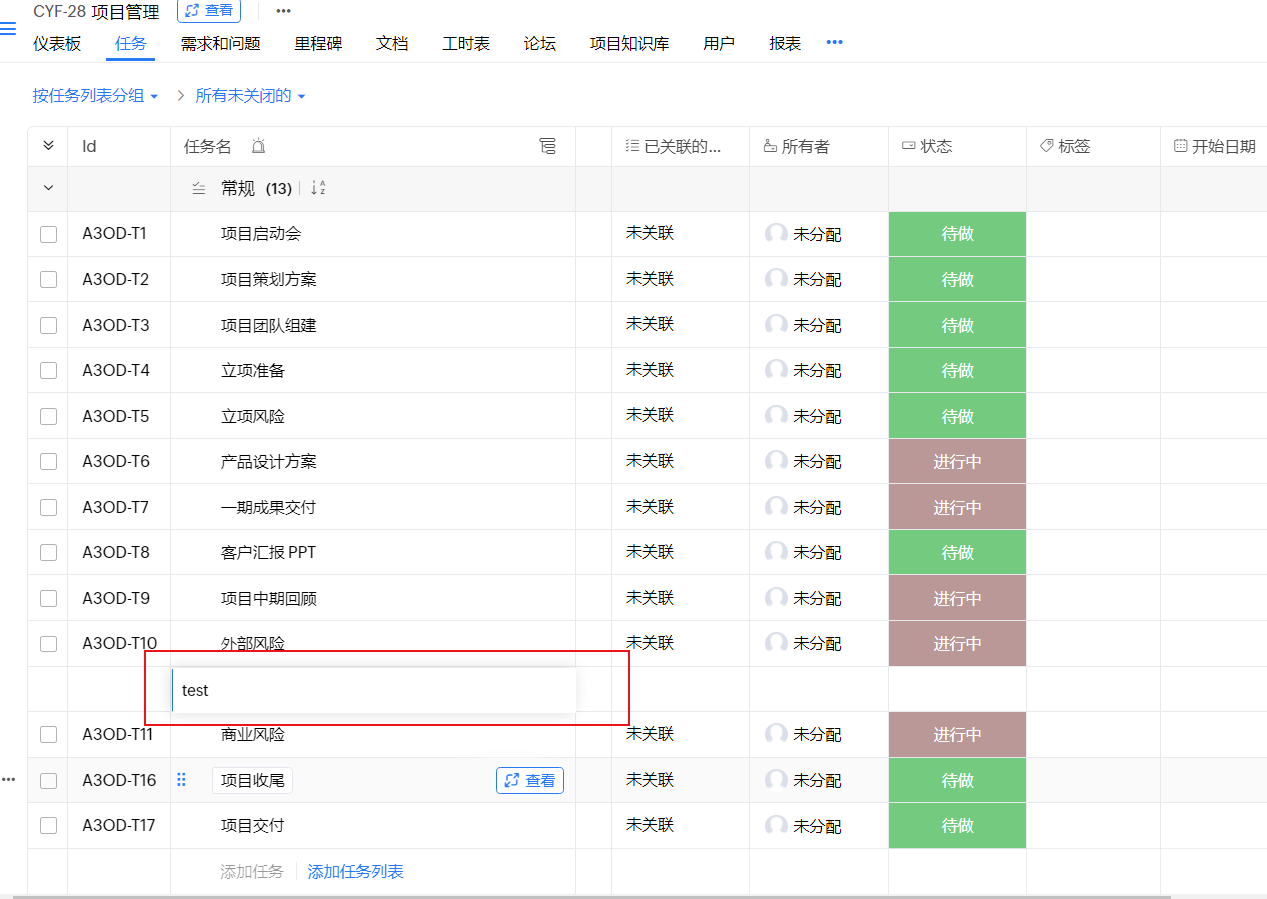Click the owner avatar in row 立项准备
Screen dimensions: 1267x899
[x=776, y=370]
